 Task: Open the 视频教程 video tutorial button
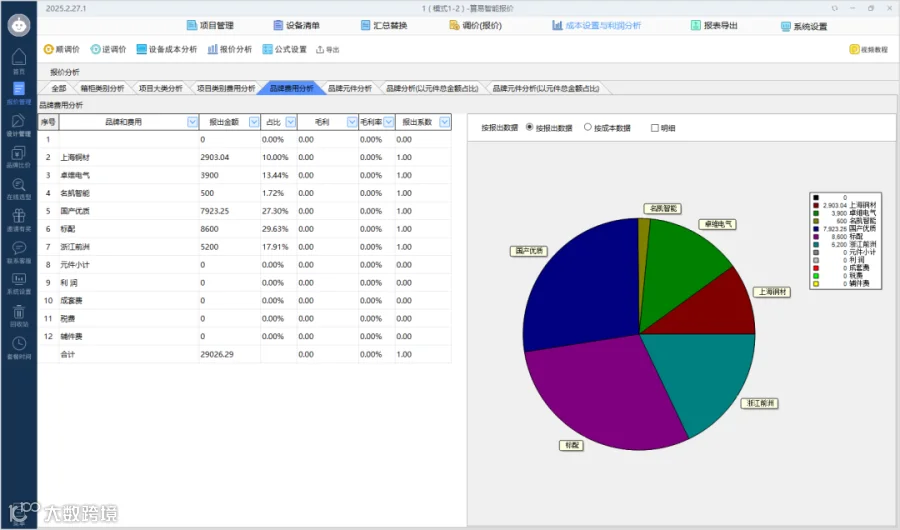point(868,49)
